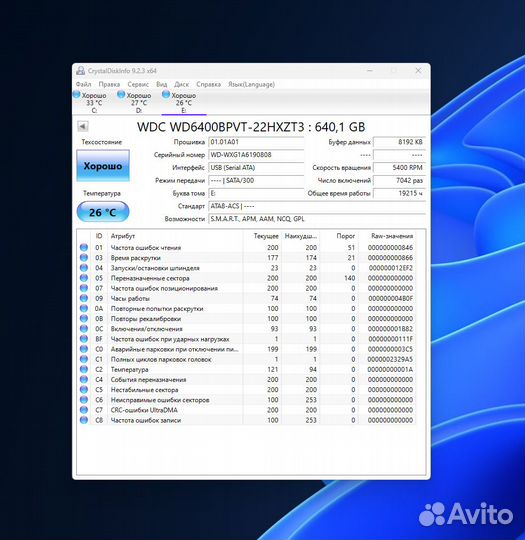Click the status circle for attribute 07
Screen dimensions: 525x540
pyautogui.click(x=84, y=288)
